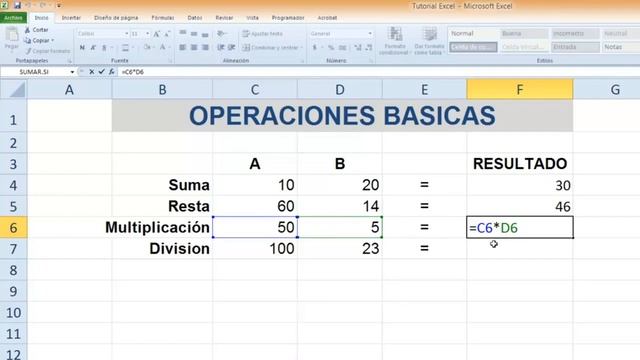
Task: Open Dar formato como tabla menu
Action: click(x=429, y=41)
